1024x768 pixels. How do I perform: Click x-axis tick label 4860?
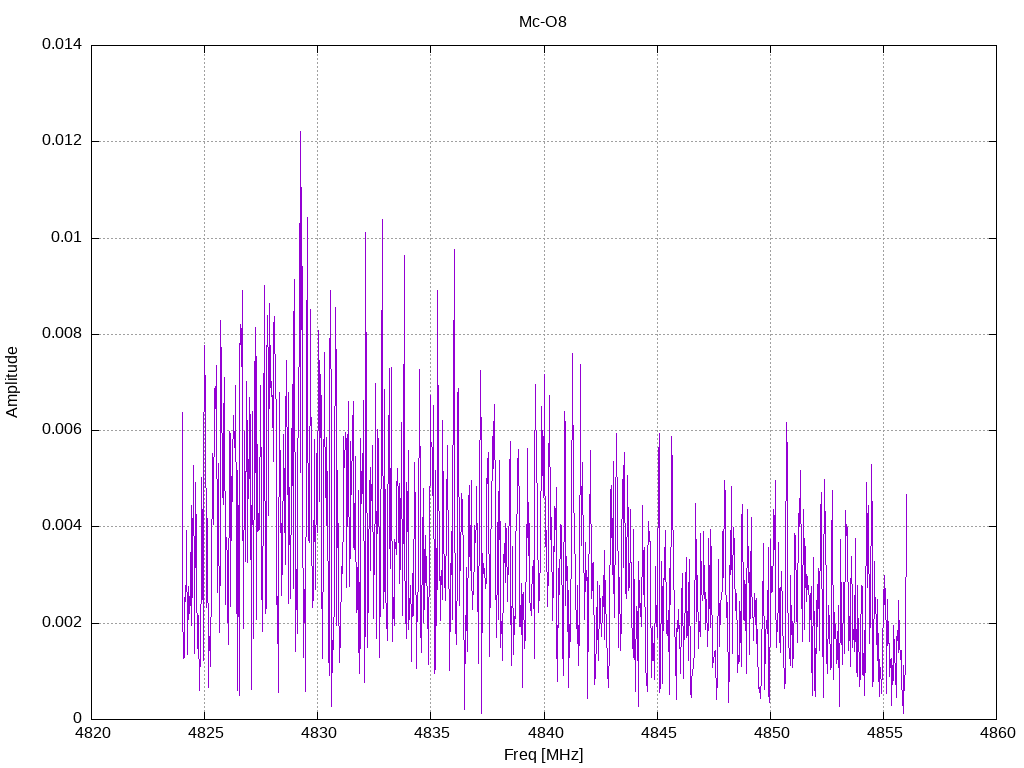[x=997, y=733]
